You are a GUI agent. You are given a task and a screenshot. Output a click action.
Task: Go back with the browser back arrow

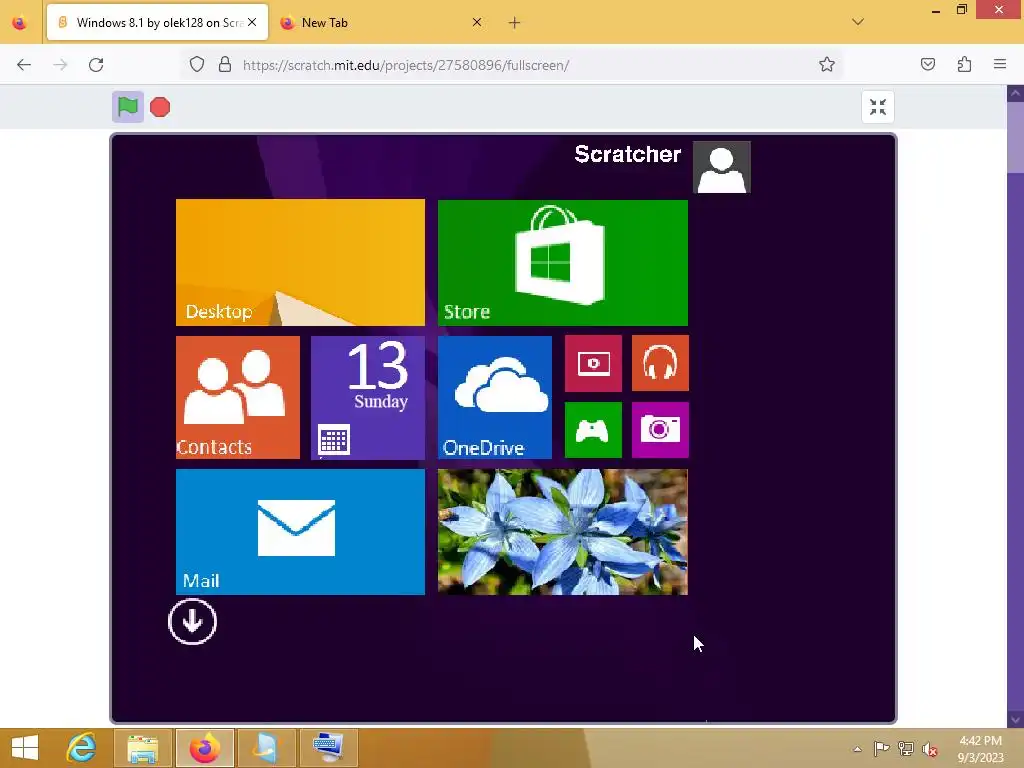pyautogui.click(x=24, y=65)
